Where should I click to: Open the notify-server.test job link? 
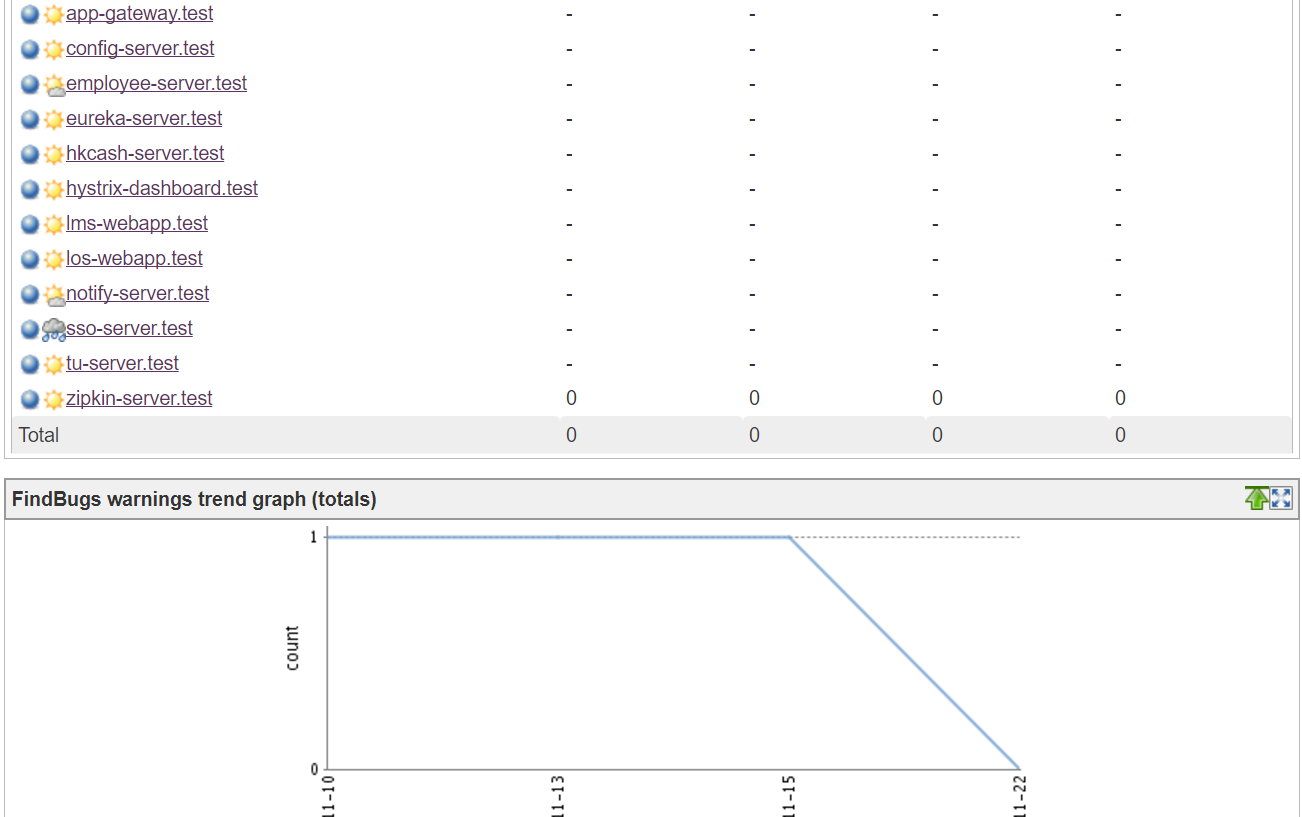click(138, 294)
